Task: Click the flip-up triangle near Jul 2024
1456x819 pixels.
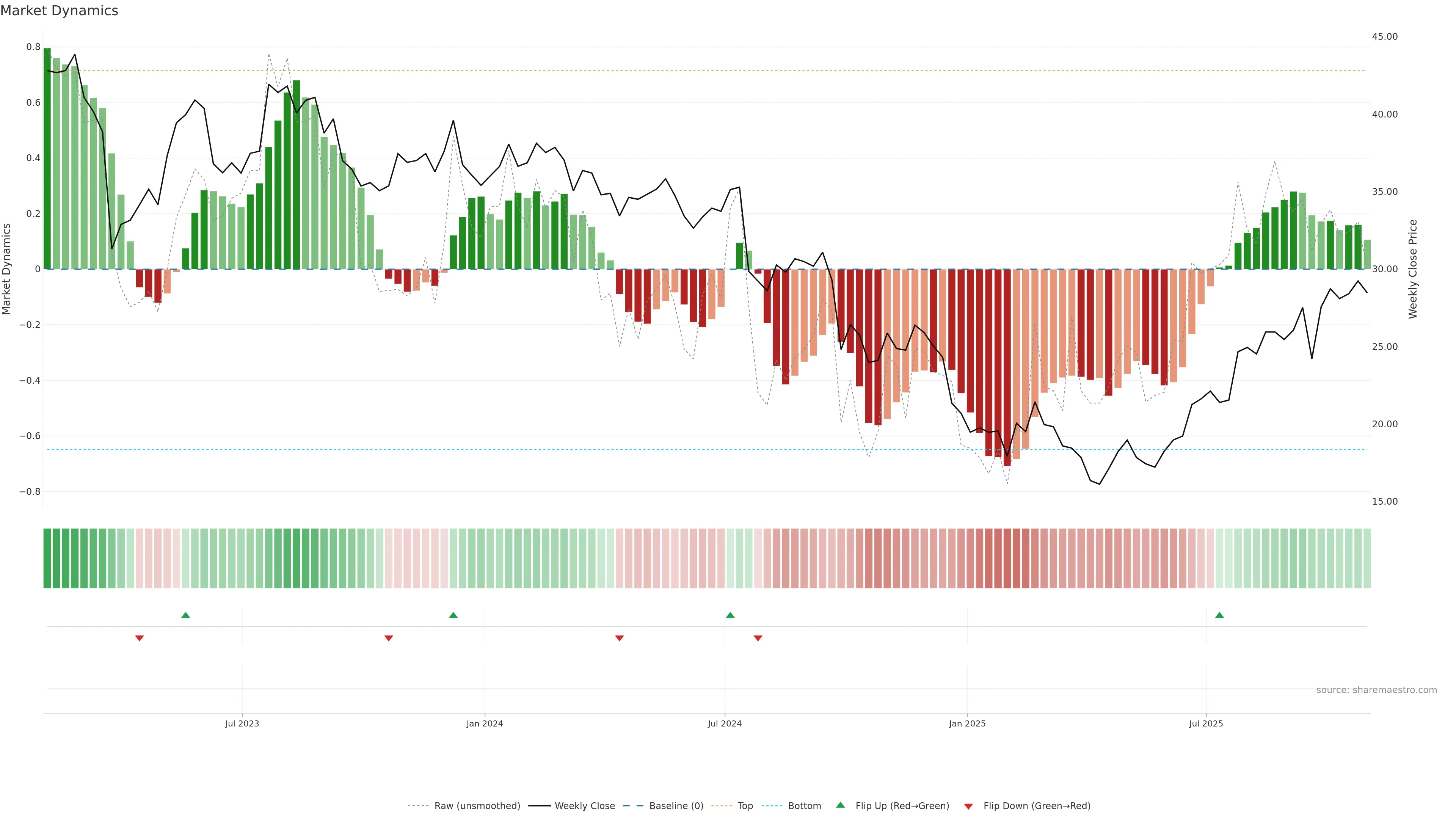Action: coord(730,615)
